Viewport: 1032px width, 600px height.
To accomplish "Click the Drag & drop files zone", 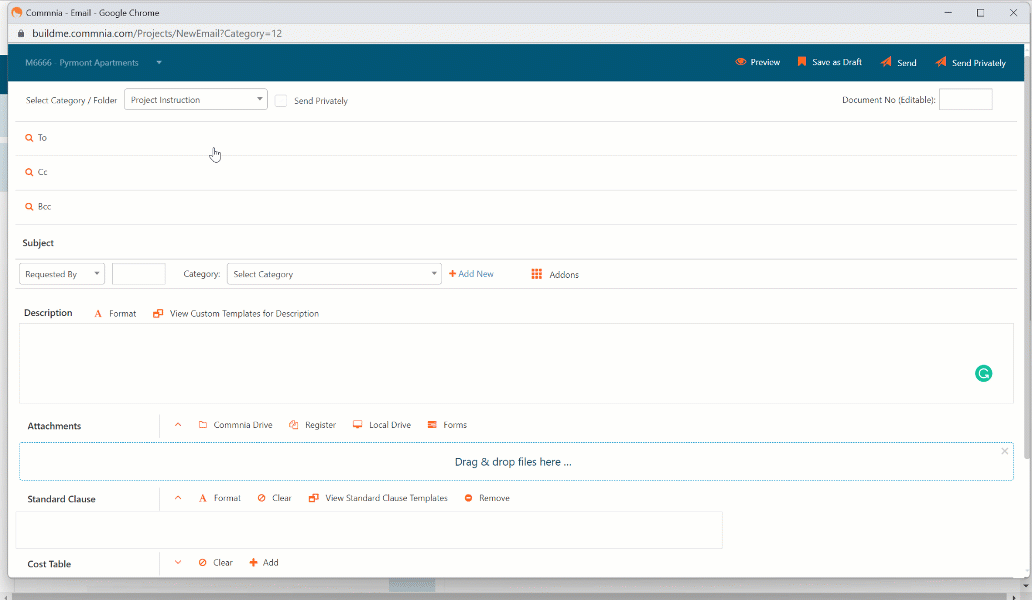I will 516,461.
